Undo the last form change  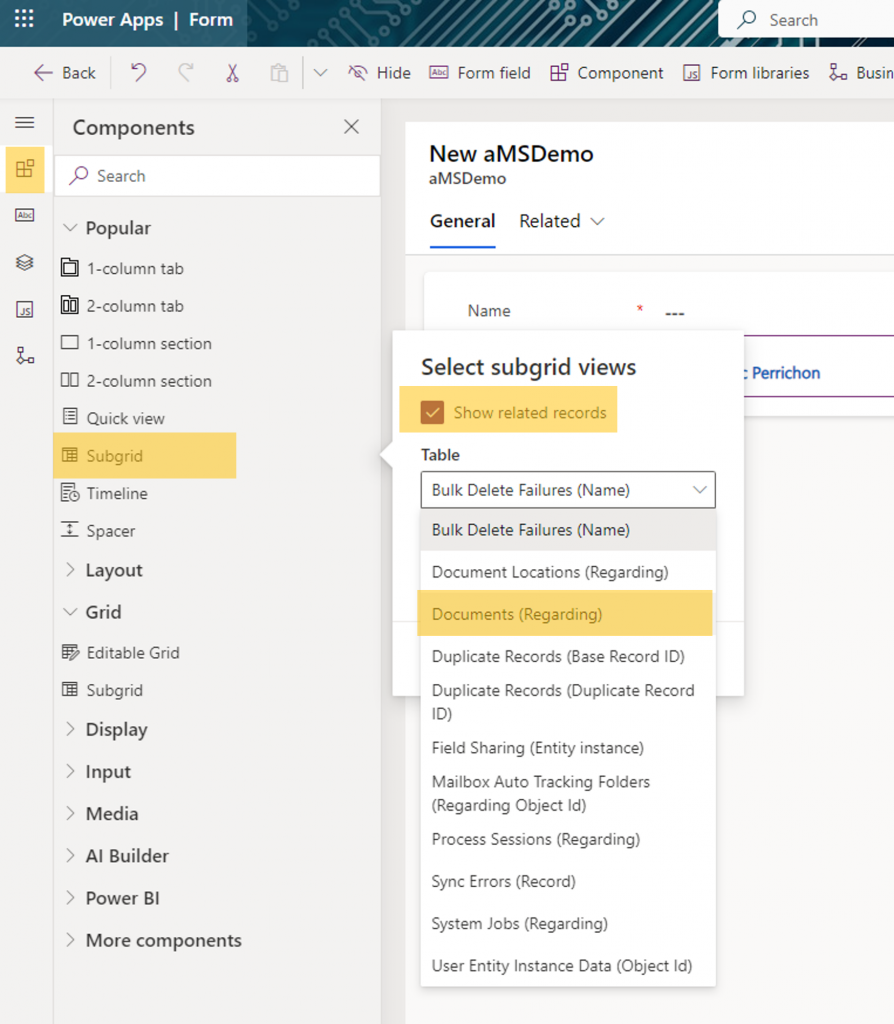click(138, 72)
